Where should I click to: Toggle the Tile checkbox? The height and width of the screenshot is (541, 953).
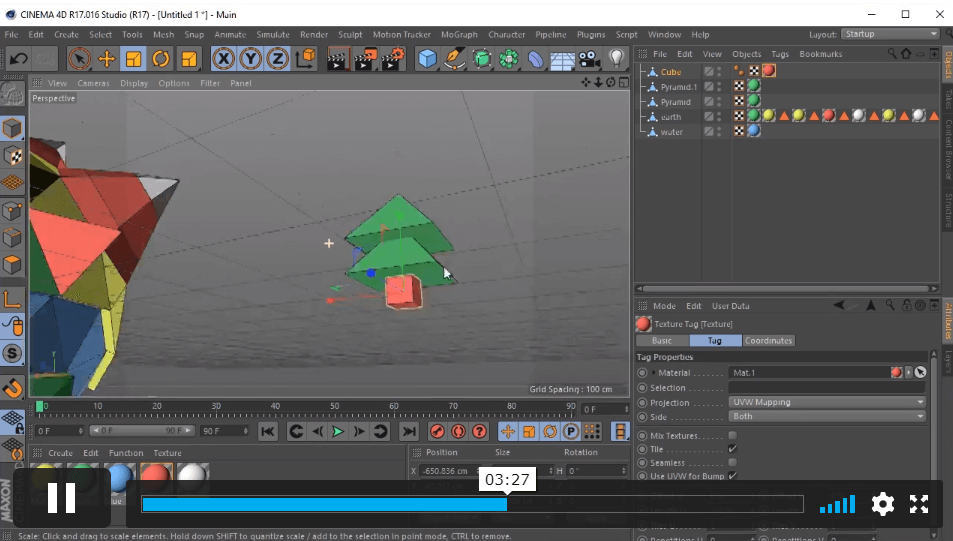732,449
